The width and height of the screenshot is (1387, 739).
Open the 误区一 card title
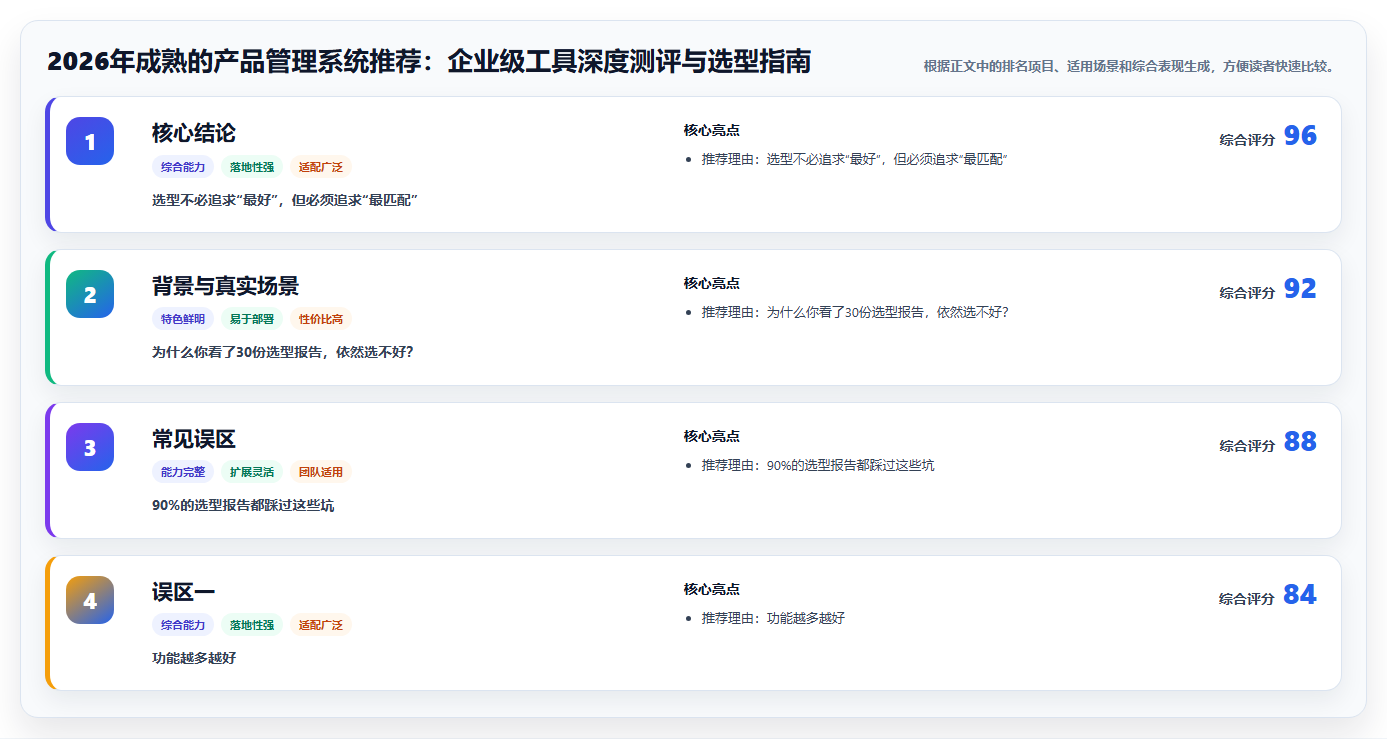tap(184, 592)
